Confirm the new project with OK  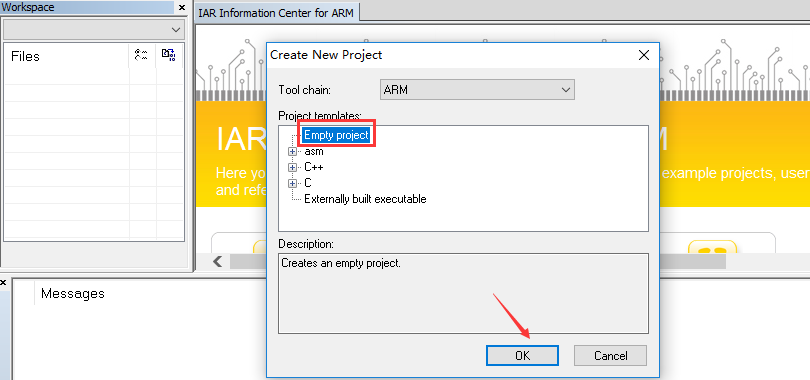[x=522, y=356]
